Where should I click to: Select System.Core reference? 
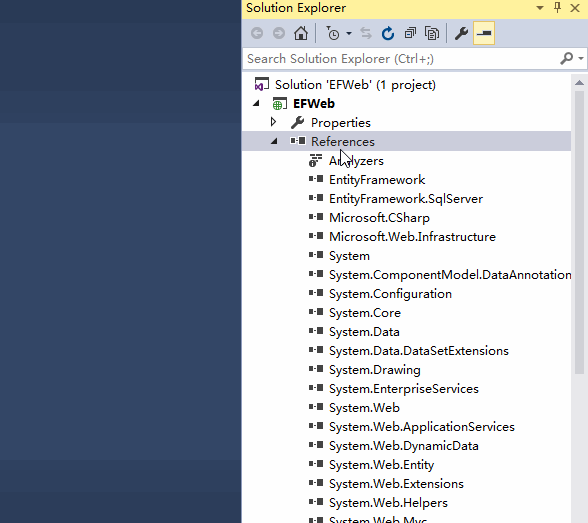[364, 313]
